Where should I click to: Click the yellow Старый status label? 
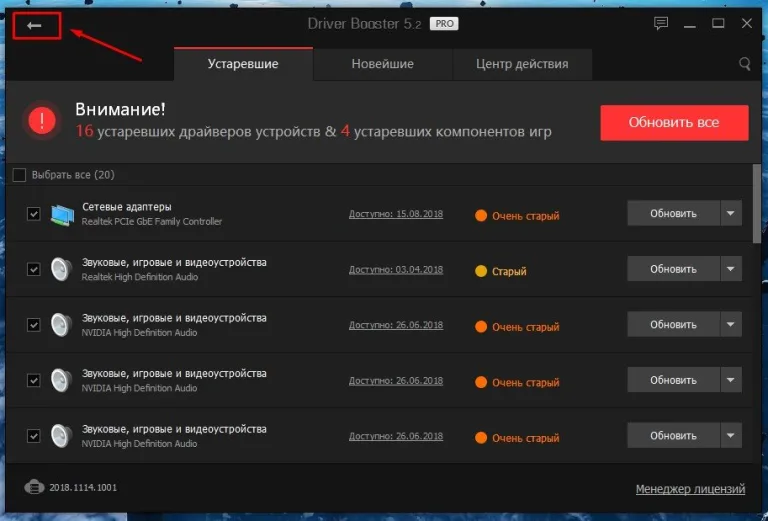click(x=509, y=271)
